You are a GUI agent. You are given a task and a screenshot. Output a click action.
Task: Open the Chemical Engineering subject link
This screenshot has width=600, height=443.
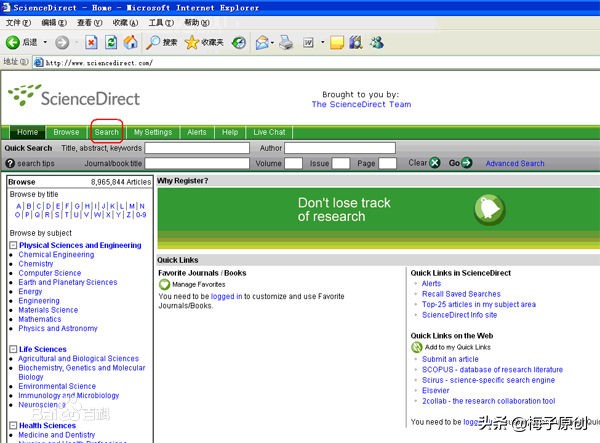pos(56,255)
